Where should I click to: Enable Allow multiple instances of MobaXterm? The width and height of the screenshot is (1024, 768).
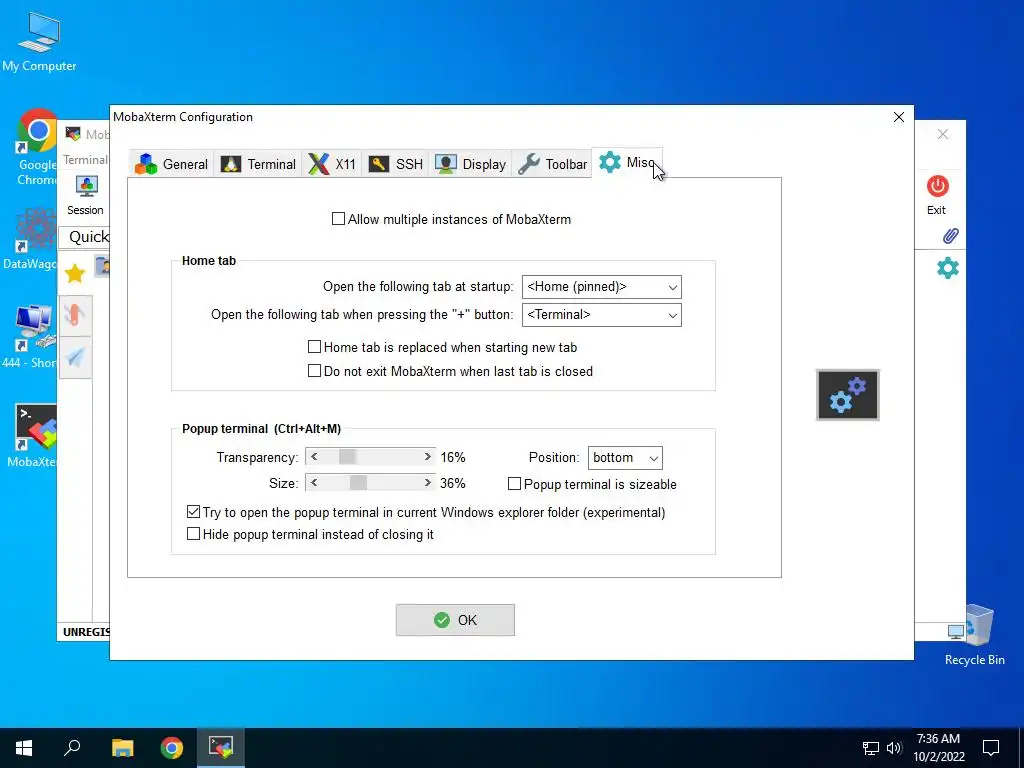coord(338,219)
